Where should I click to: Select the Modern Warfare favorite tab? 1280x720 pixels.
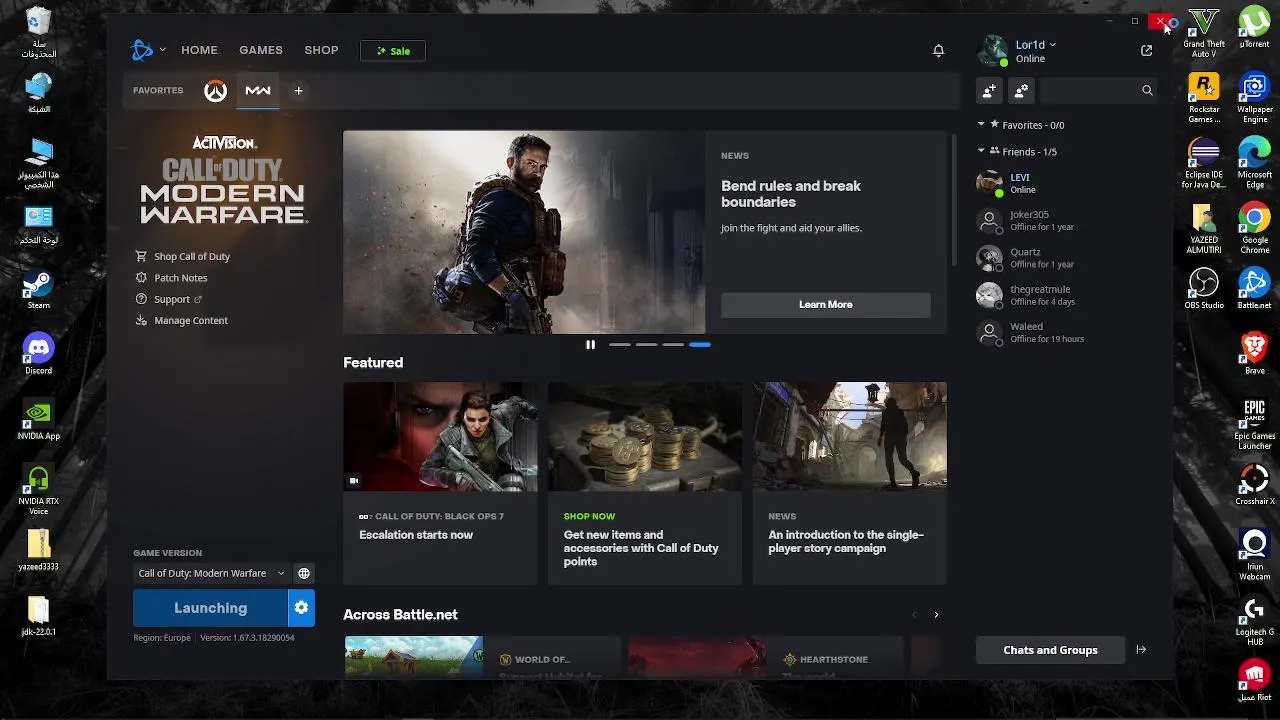258,91
